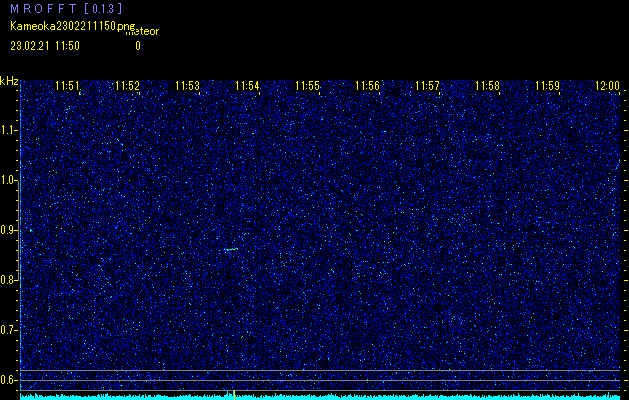Screen dimensions: 629x400
Task: Click the 12:00 time axis label
Action: coord(608,86)
